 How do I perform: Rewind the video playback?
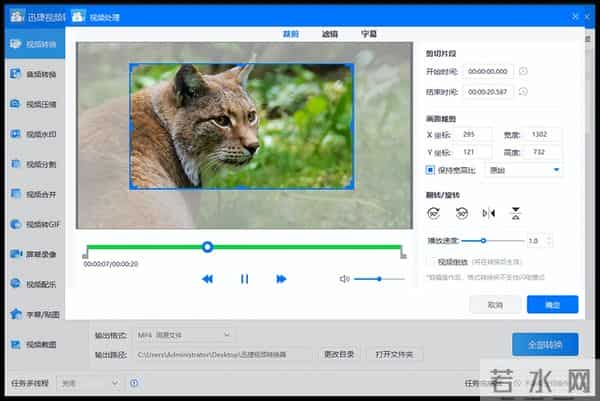coord(207,279)
